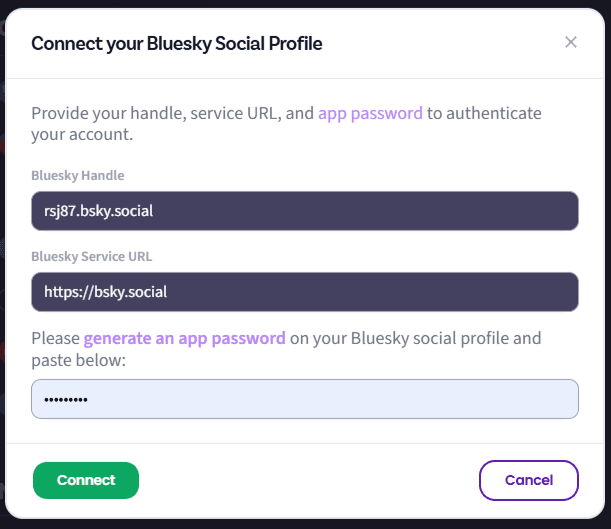
Task: Focus the Bluesky Service URL field
Action: point(305,292)
